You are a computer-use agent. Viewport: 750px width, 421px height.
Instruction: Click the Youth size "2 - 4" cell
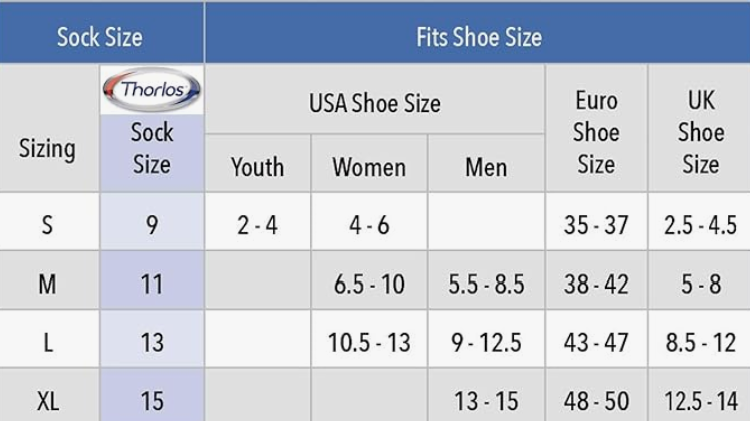click(x=257, y=225)
